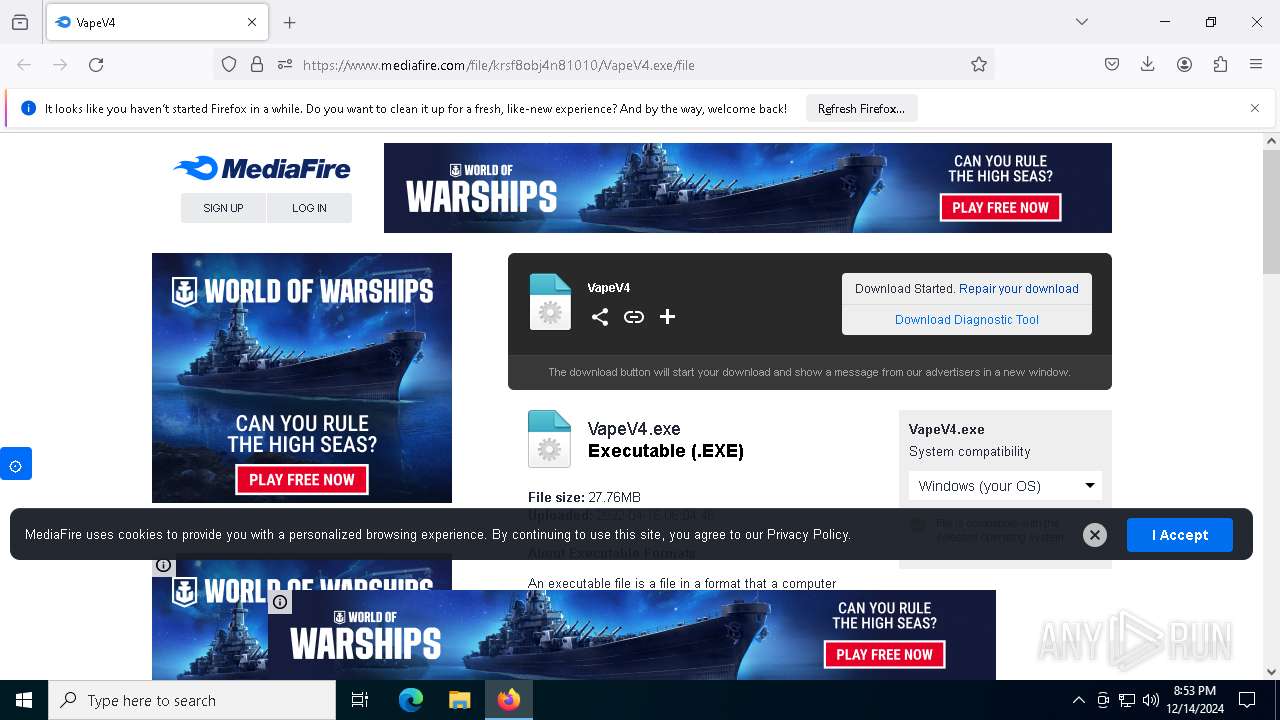The height and width of the screenshot is (720, 1280).
Task: Reload the current page
Action: click(96, 64)
